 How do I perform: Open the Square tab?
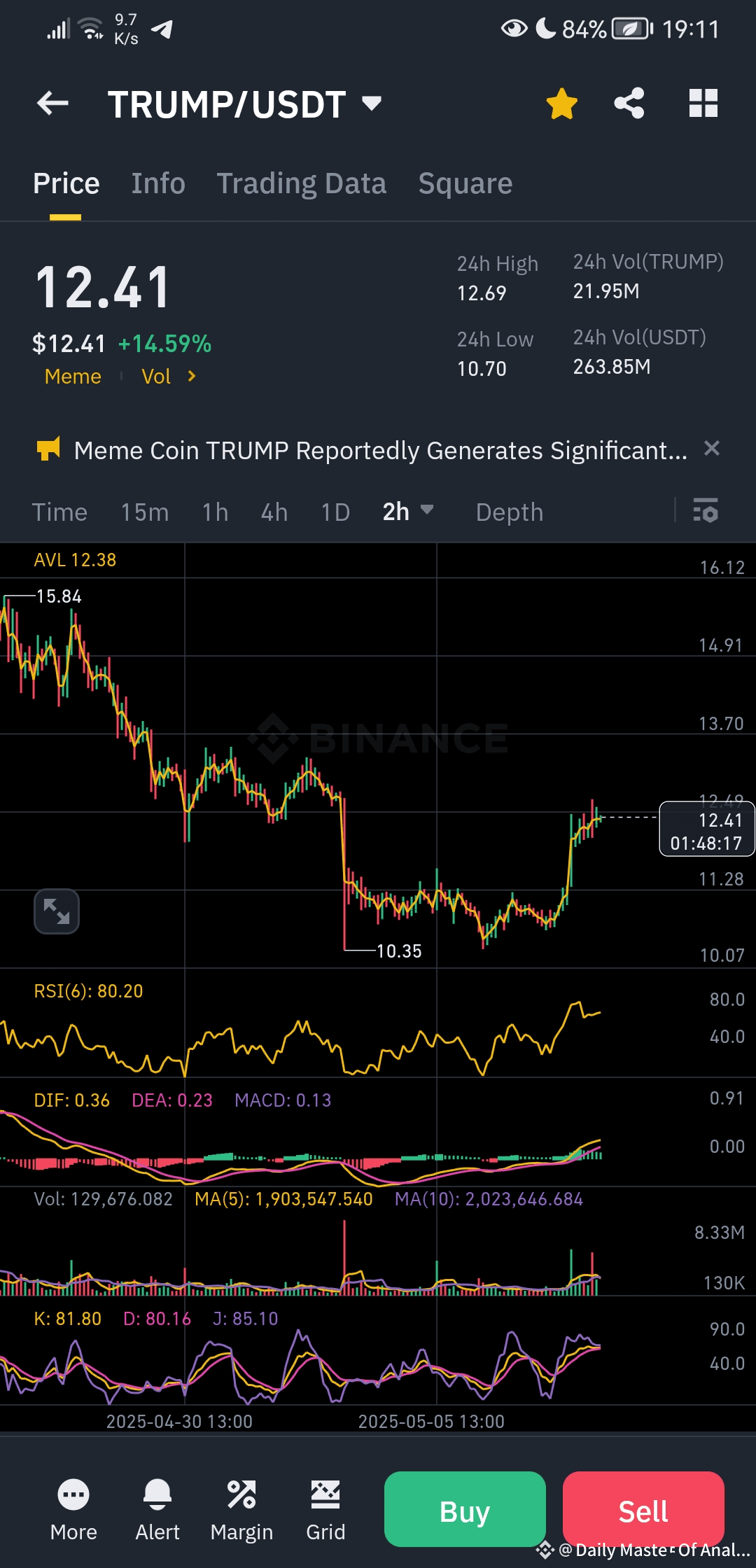[465, 183]
